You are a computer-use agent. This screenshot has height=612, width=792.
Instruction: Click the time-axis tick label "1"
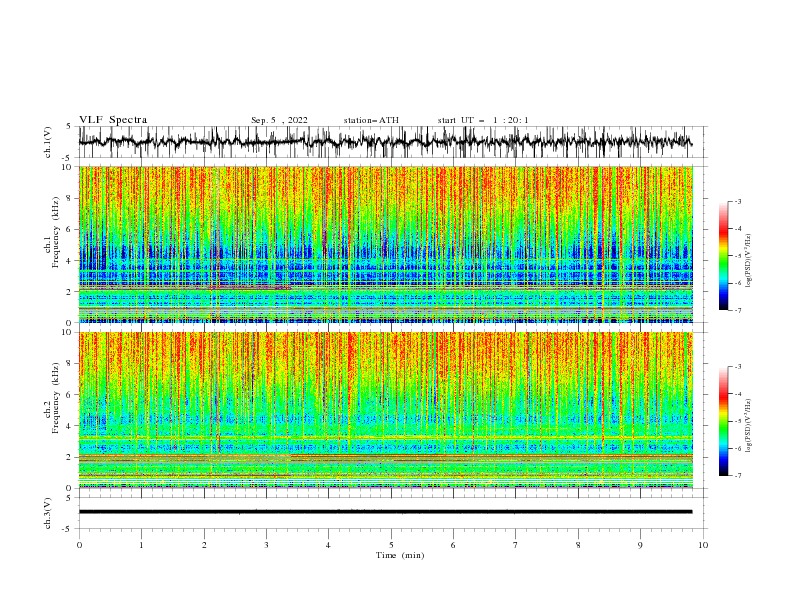141,545
